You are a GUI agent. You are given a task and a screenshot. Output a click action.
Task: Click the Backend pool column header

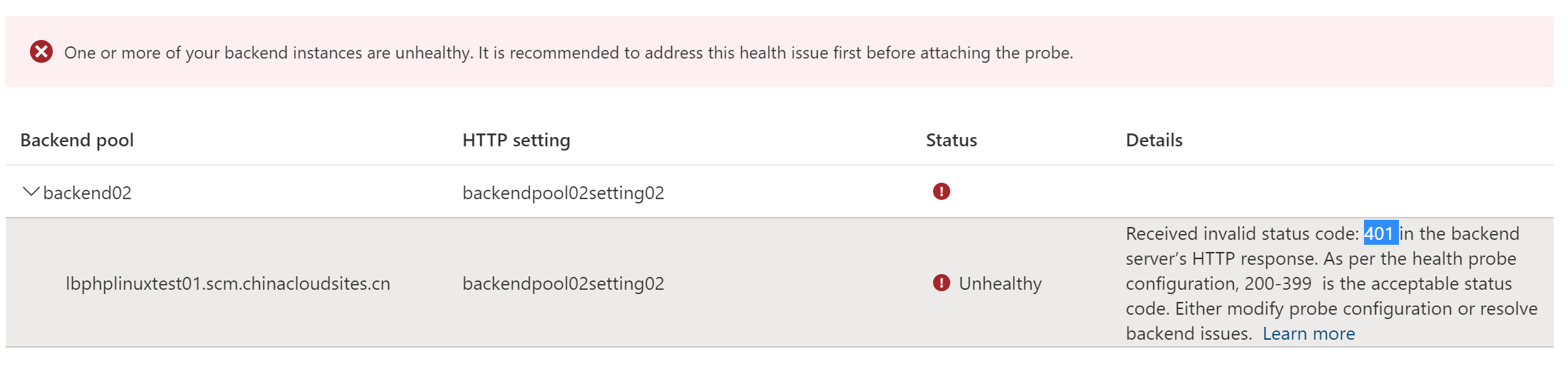click(x=77, y=140)
